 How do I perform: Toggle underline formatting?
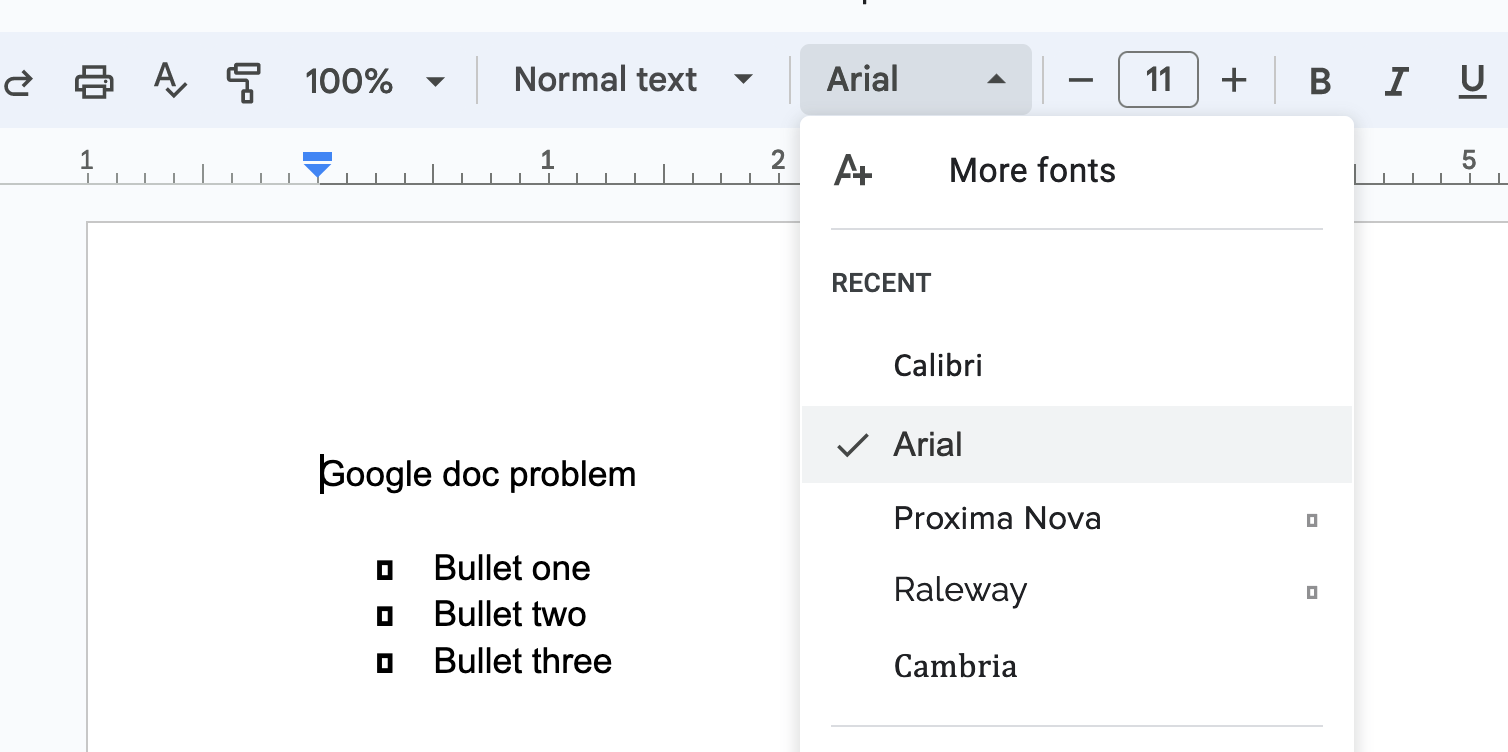tap(1472, 81)
